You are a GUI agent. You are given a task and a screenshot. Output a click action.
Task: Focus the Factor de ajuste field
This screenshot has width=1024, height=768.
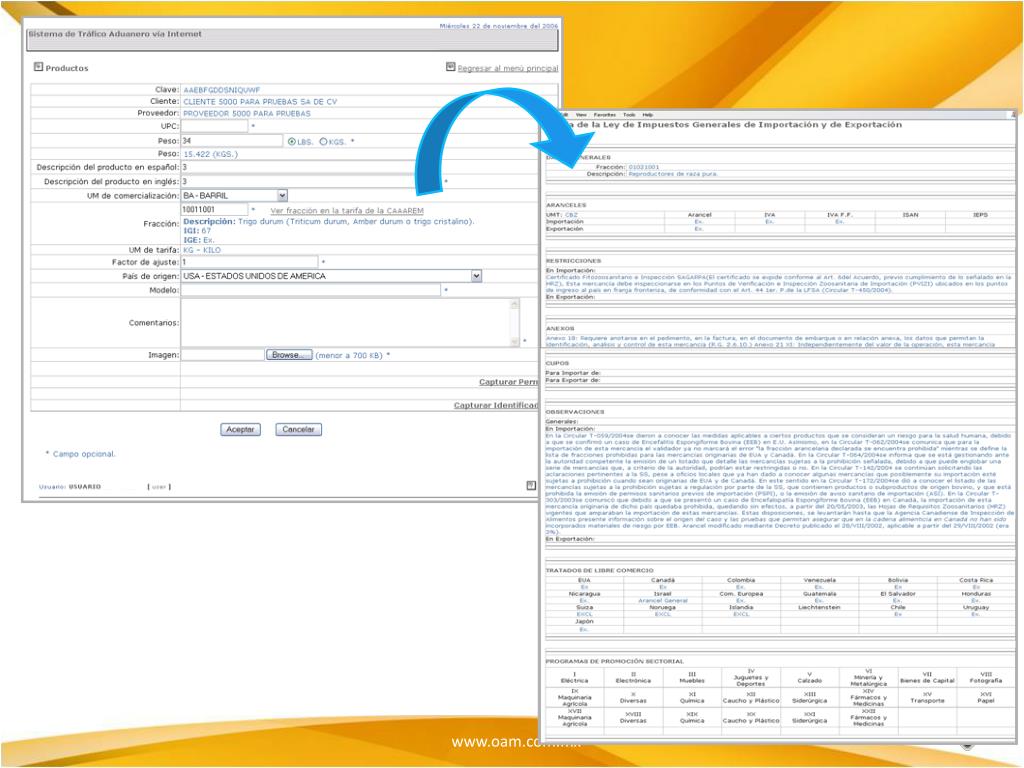pyautogui.click(x=249, y=262)
